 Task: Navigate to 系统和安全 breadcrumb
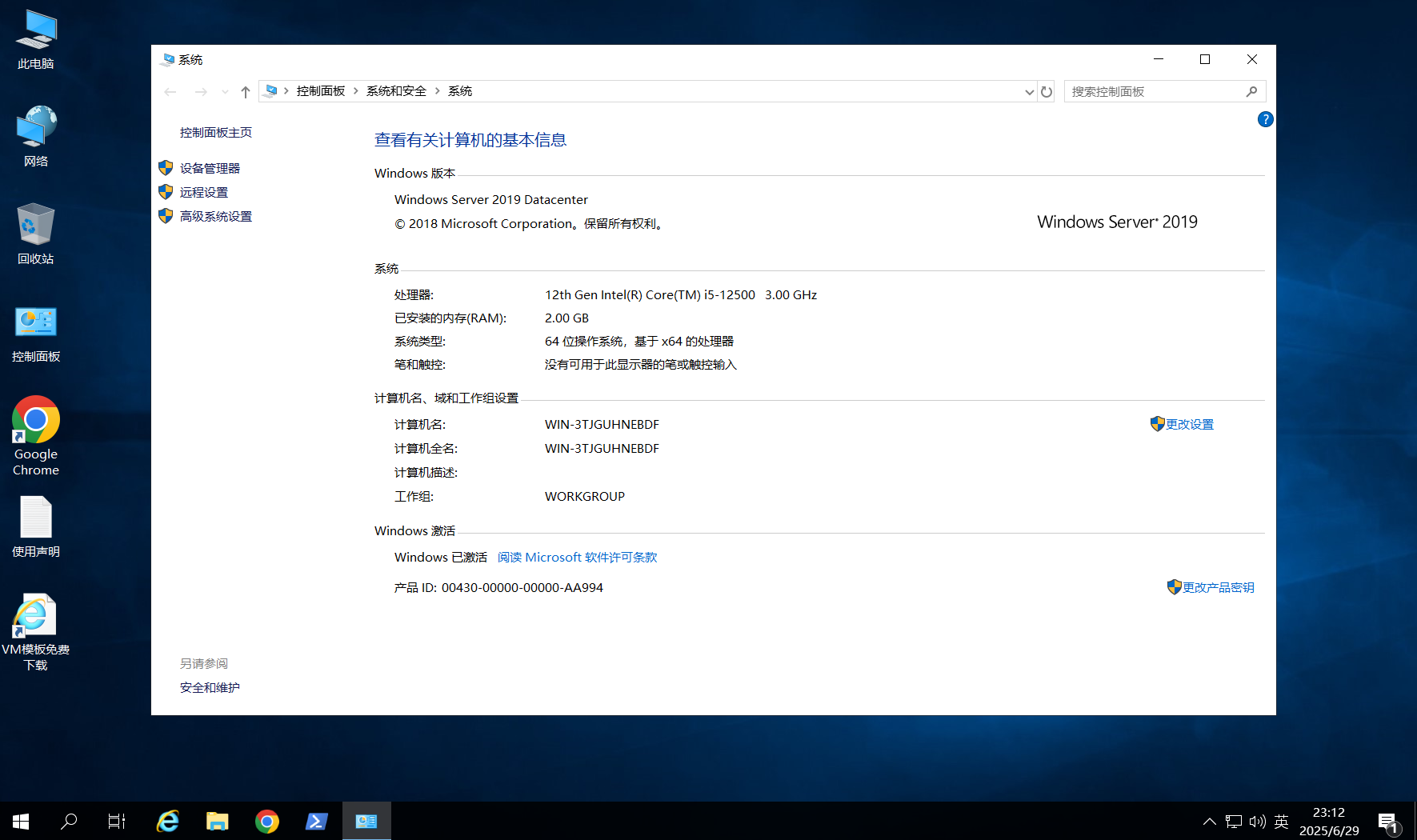pos(397,91)
